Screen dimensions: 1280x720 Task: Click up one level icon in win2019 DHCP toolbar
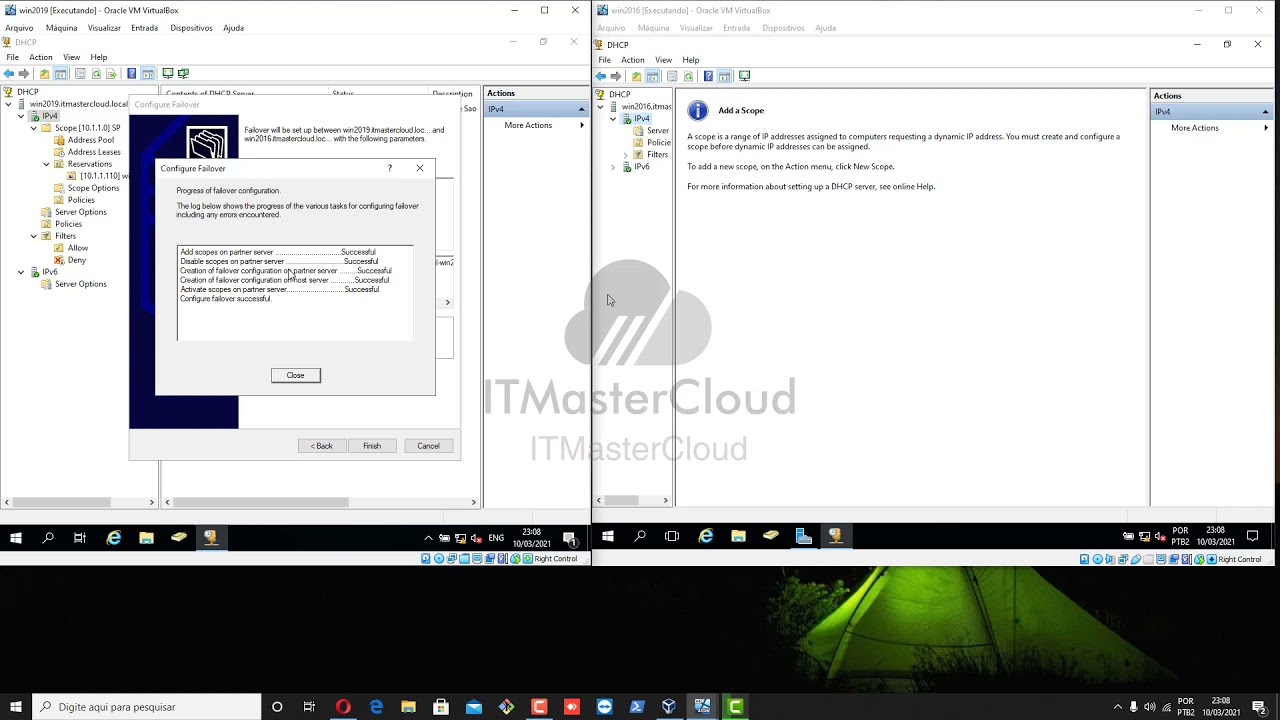pyautogui.click(x=44, y=74)
